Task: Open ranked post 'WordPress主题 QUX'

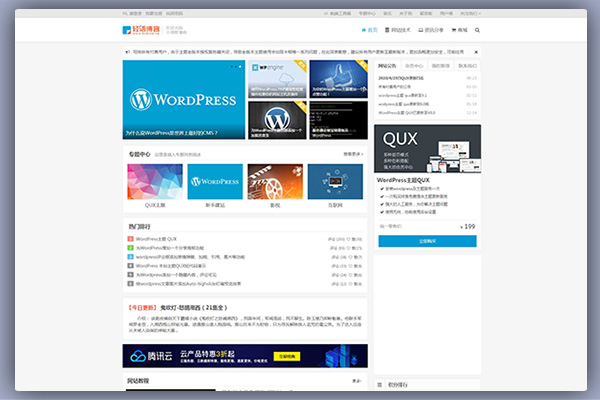Action: click(156, 239)
